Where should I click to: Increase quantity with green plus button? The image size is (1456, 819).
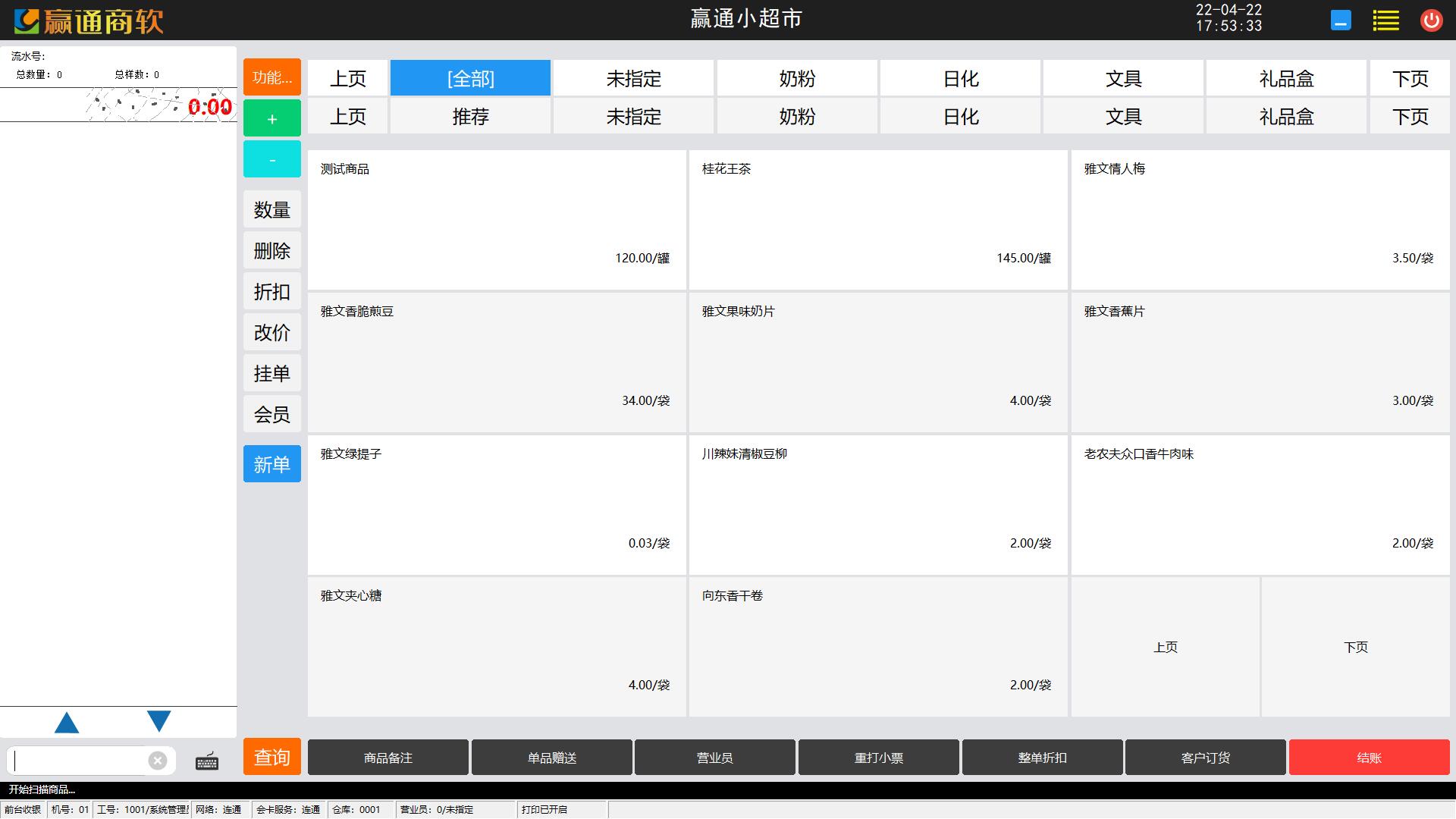pyautogui.click(x=272, y=118)
